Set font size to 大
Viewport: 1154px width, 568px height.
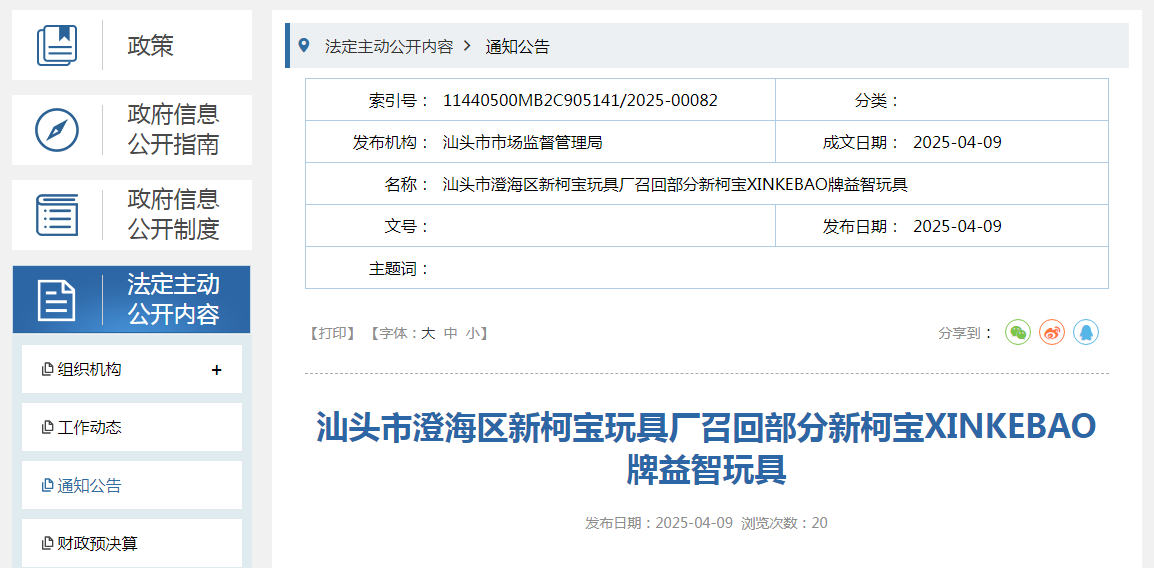pos(428,333)
